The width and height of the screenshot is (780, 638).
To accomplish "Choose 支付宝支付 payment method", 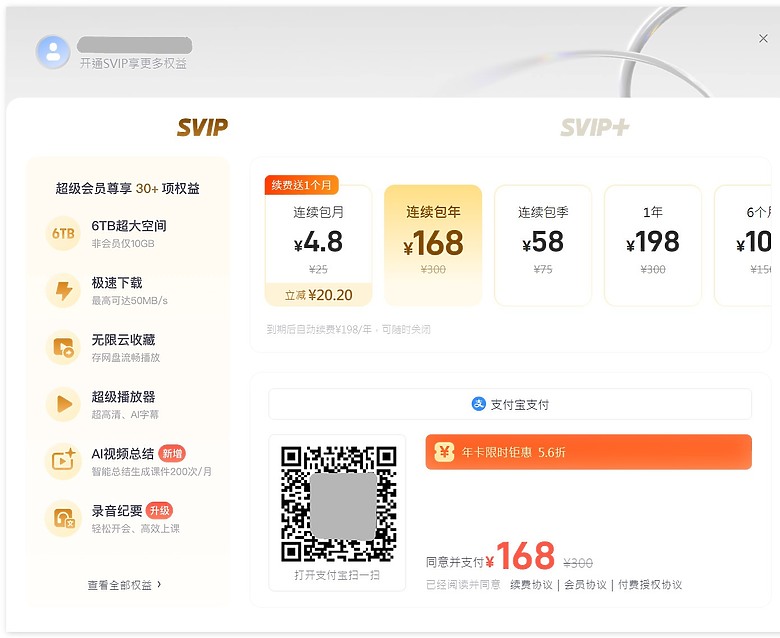I will tap(510, 404).
